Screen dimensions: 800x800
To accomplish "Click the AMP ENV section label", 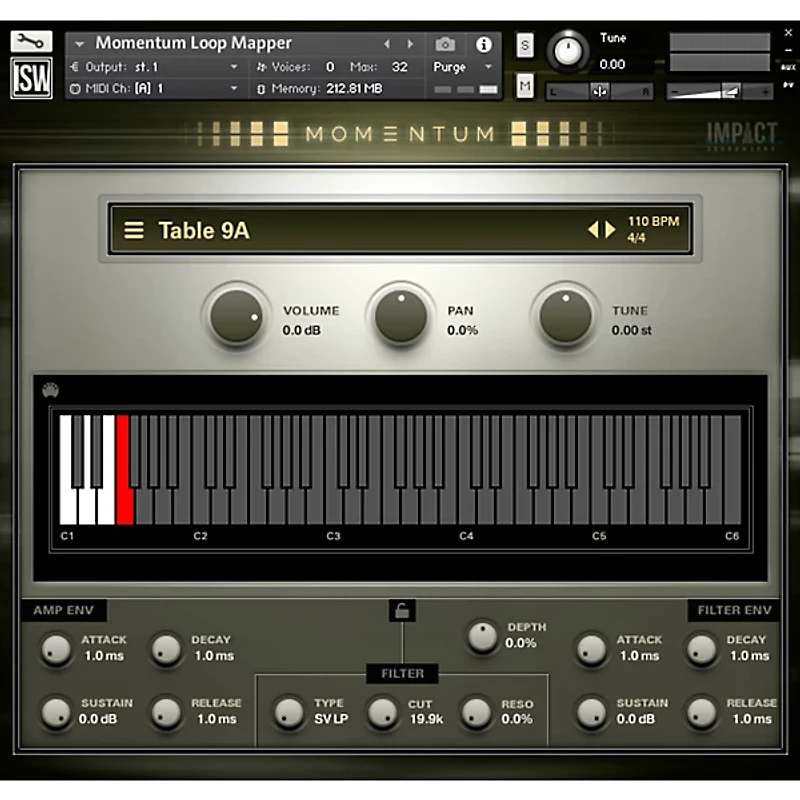I will coord(66,610).
